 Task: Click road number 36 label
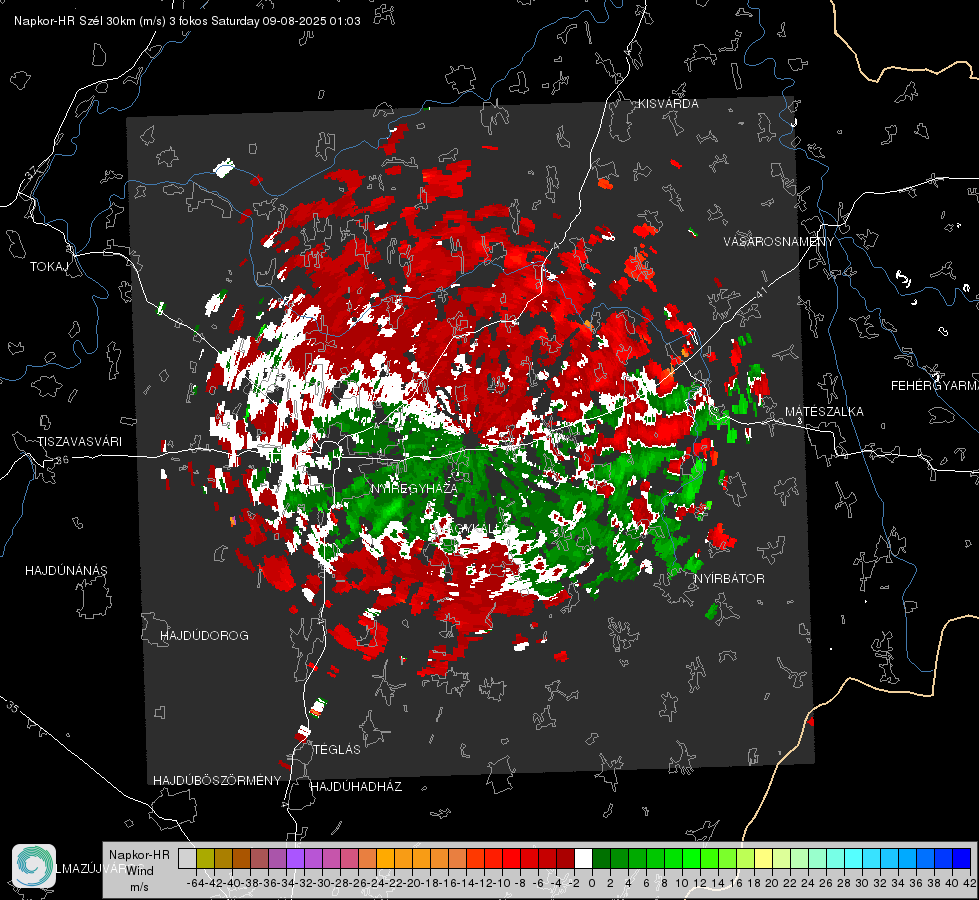point(62,460)
